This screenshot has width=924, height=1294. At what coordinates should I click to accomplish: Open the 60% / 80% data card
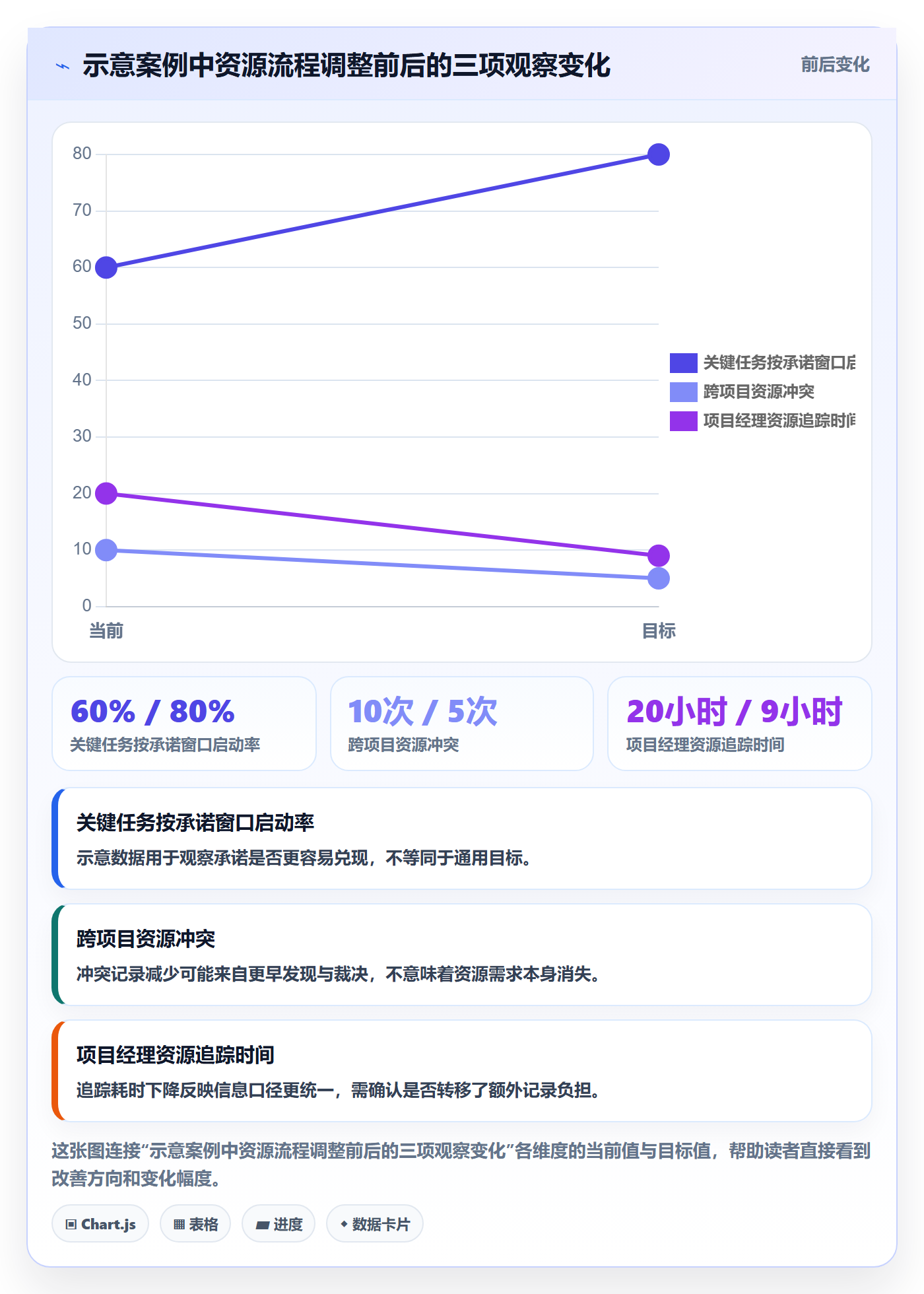(184, 724)
